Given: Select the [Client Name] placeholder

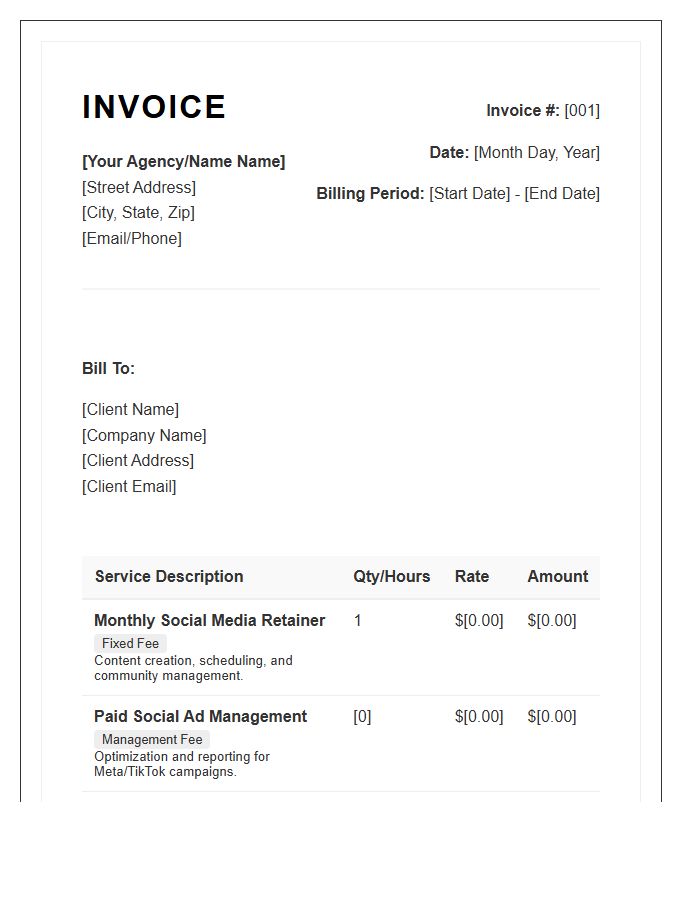Looking at the screenshot, I should tap(130, 409).
